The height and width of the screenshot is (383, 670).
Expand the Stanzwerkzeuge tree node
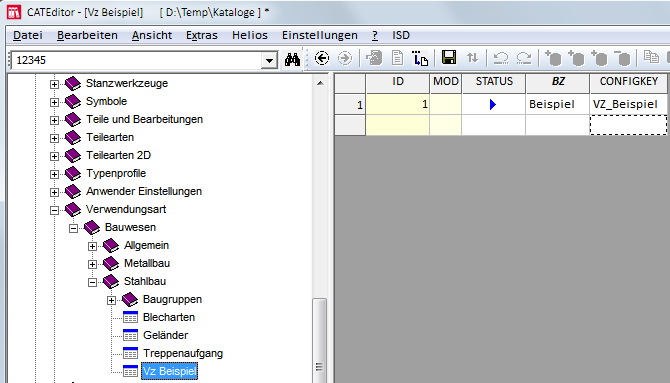pyautogui.click(x=54, y=84)
